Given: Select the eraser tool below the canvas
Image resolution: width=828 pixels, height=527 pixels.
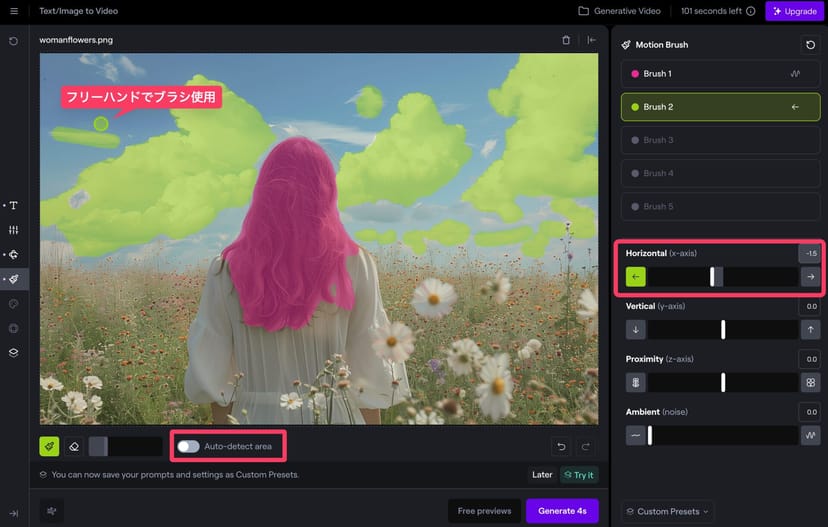Looking at the screenshot, I should coord(74,446).
